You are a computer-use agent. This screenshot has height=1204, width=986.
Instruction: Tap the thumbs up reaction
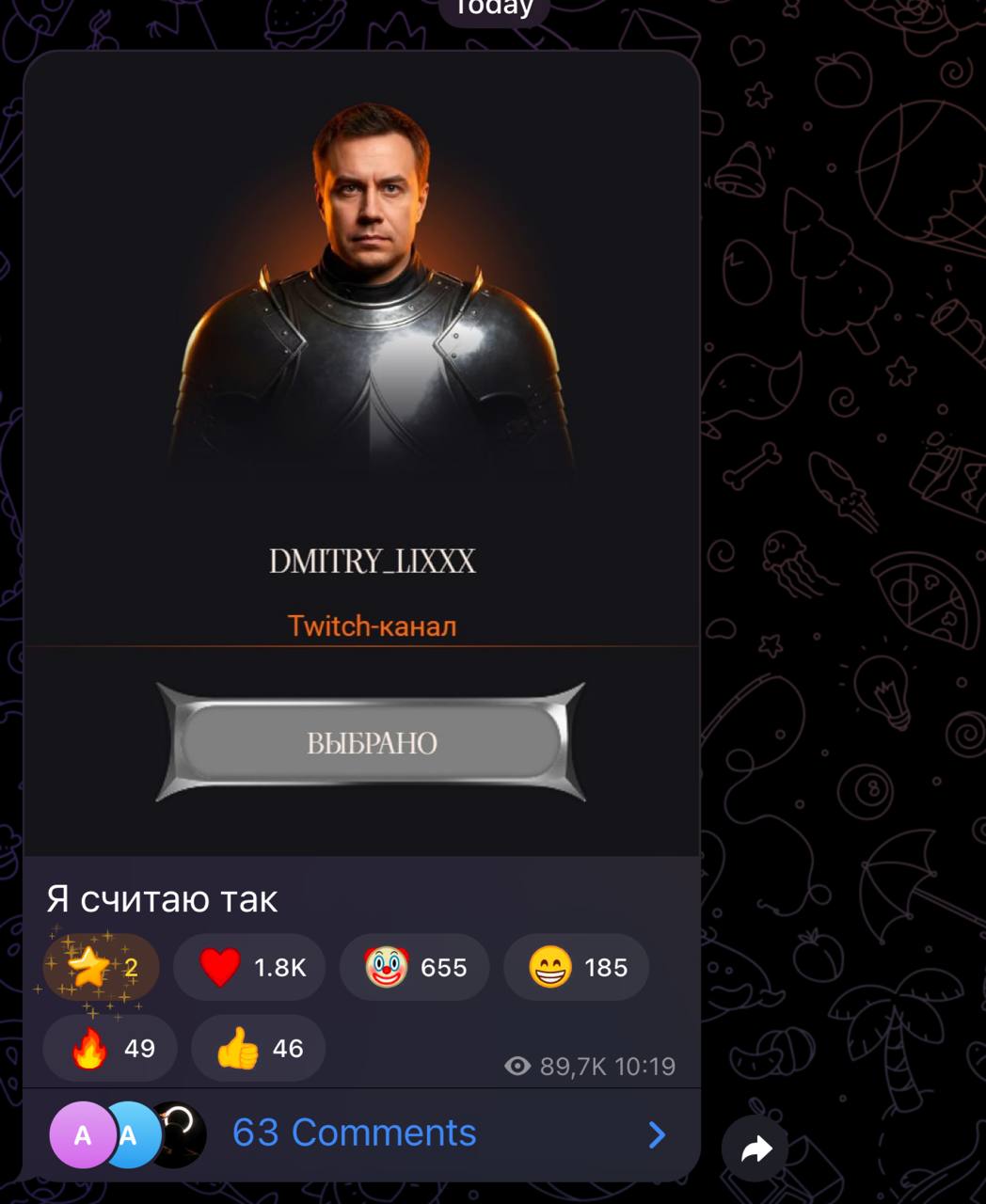[258, 1048]
